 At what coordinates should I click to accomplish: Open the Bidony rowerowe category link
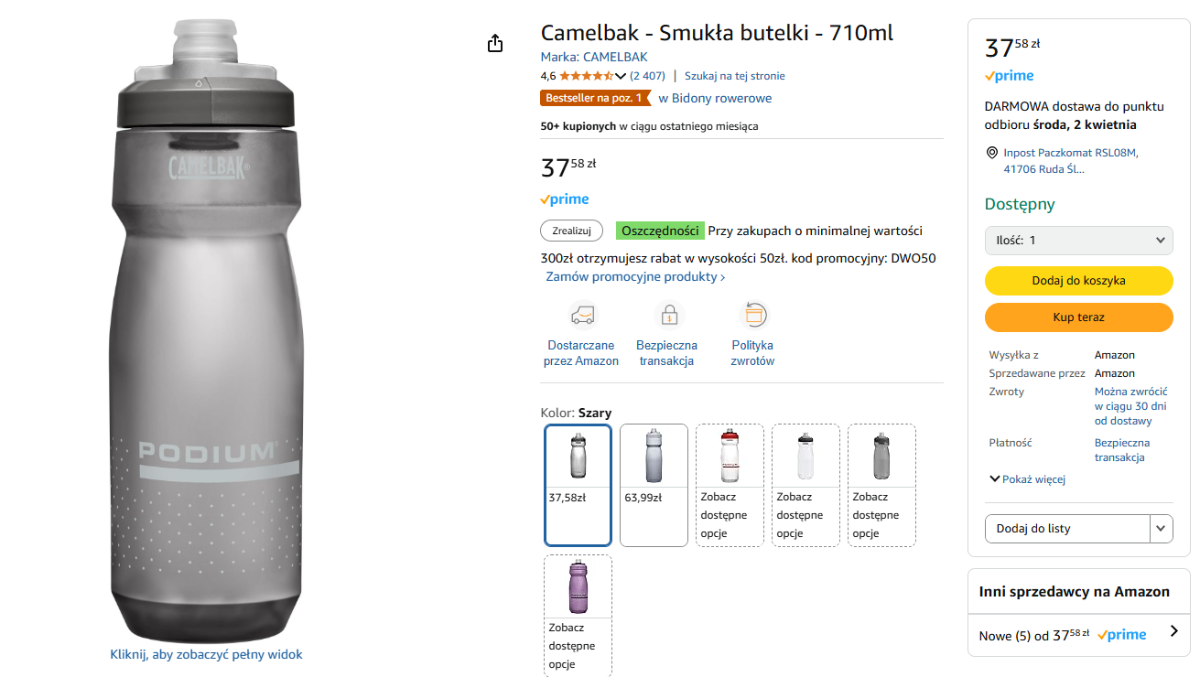point(715,98)
